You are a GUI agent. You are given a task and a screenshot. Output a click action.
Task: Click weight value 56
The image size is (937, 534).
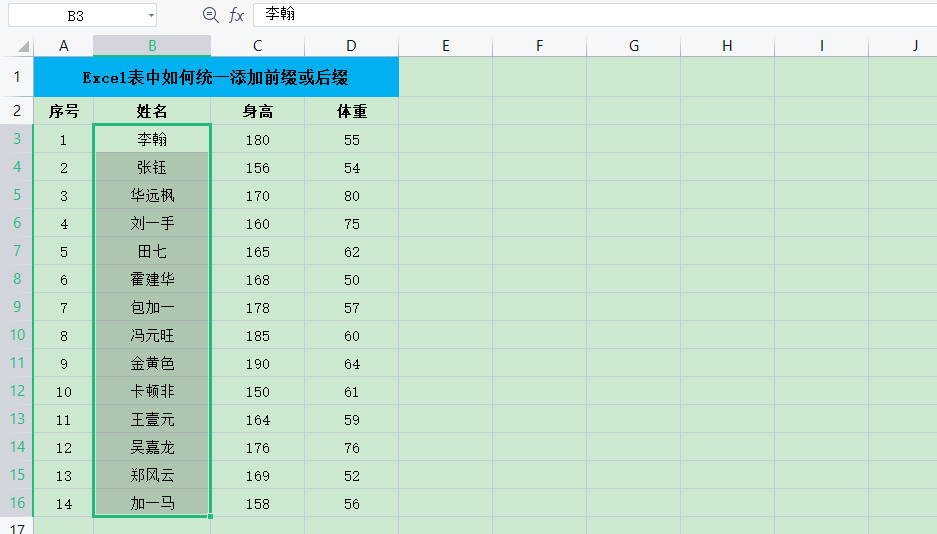click(x=351, y=504)
